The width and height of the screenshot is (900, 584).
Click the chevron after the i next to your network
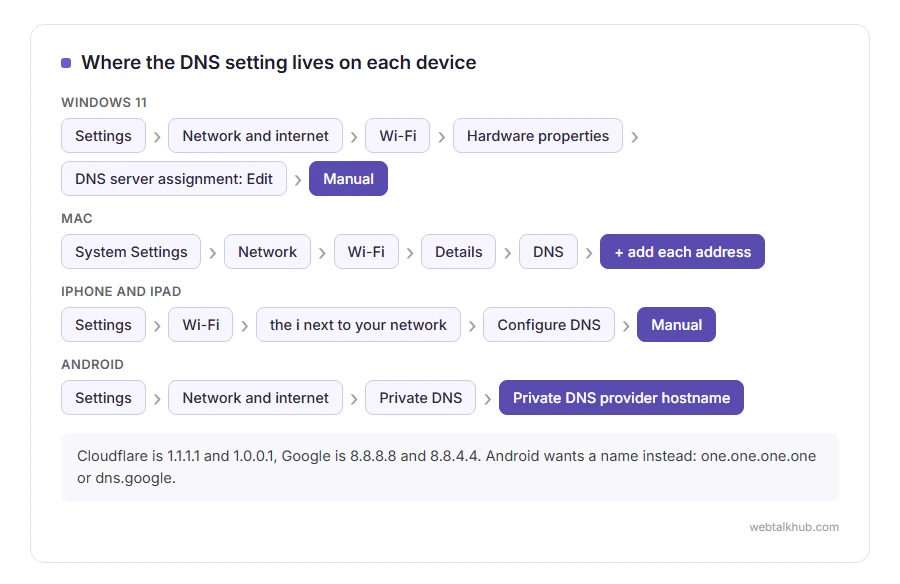point(472,326)
